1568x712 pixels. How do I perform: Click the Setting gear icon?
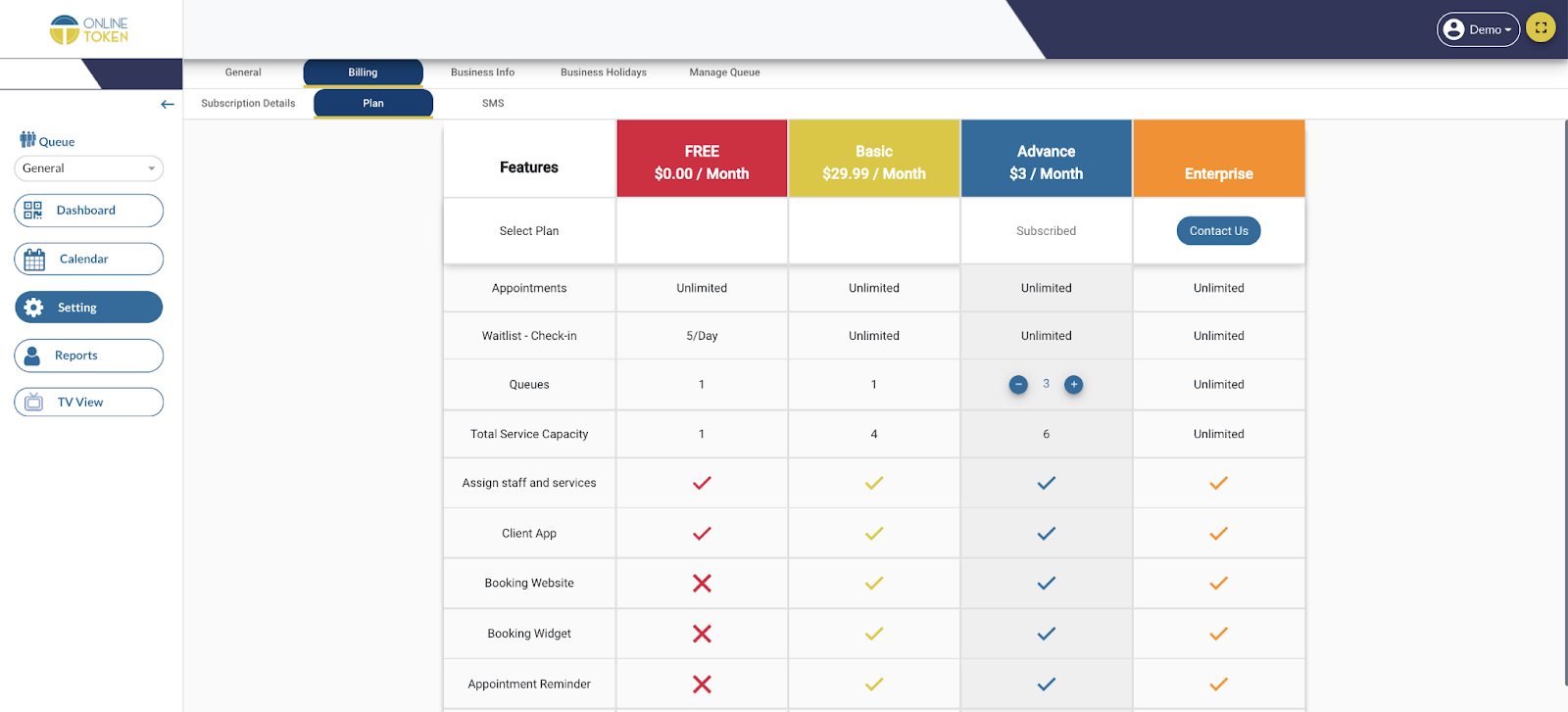pos(33,308)
